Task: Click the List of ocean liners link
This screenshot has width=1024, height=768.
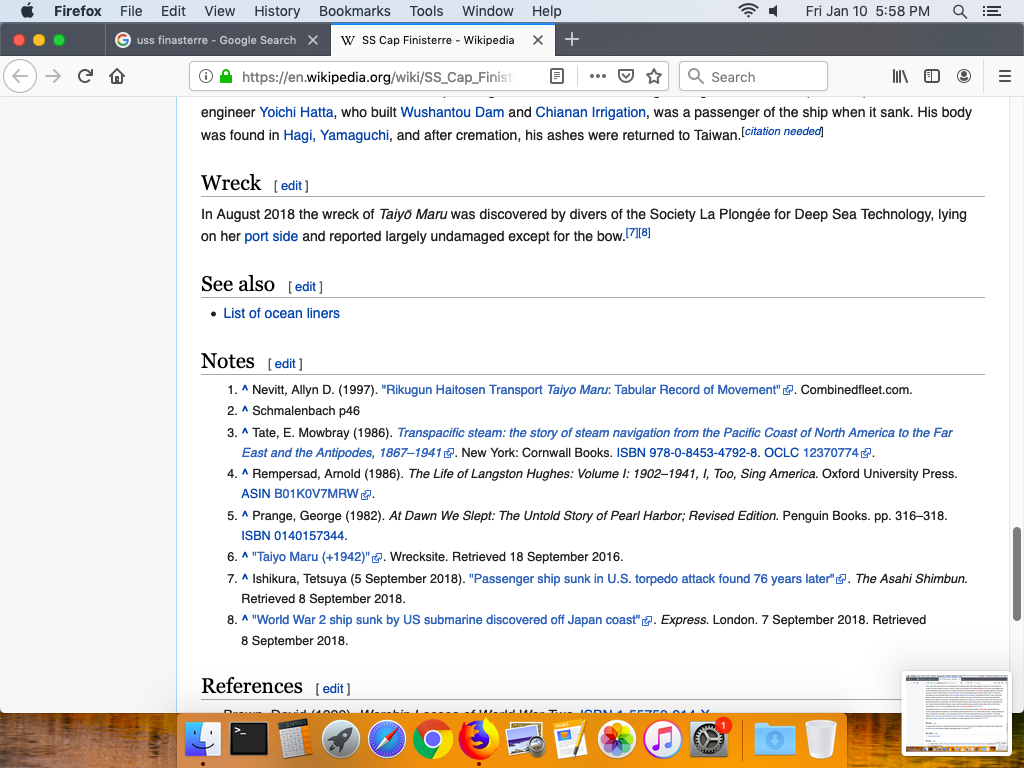Action: [x=281, y=313]
